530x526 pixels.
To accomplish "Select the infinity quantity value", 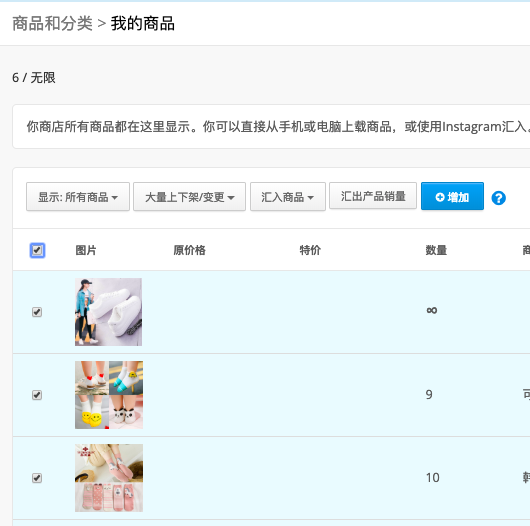I will tap(432, 310).
